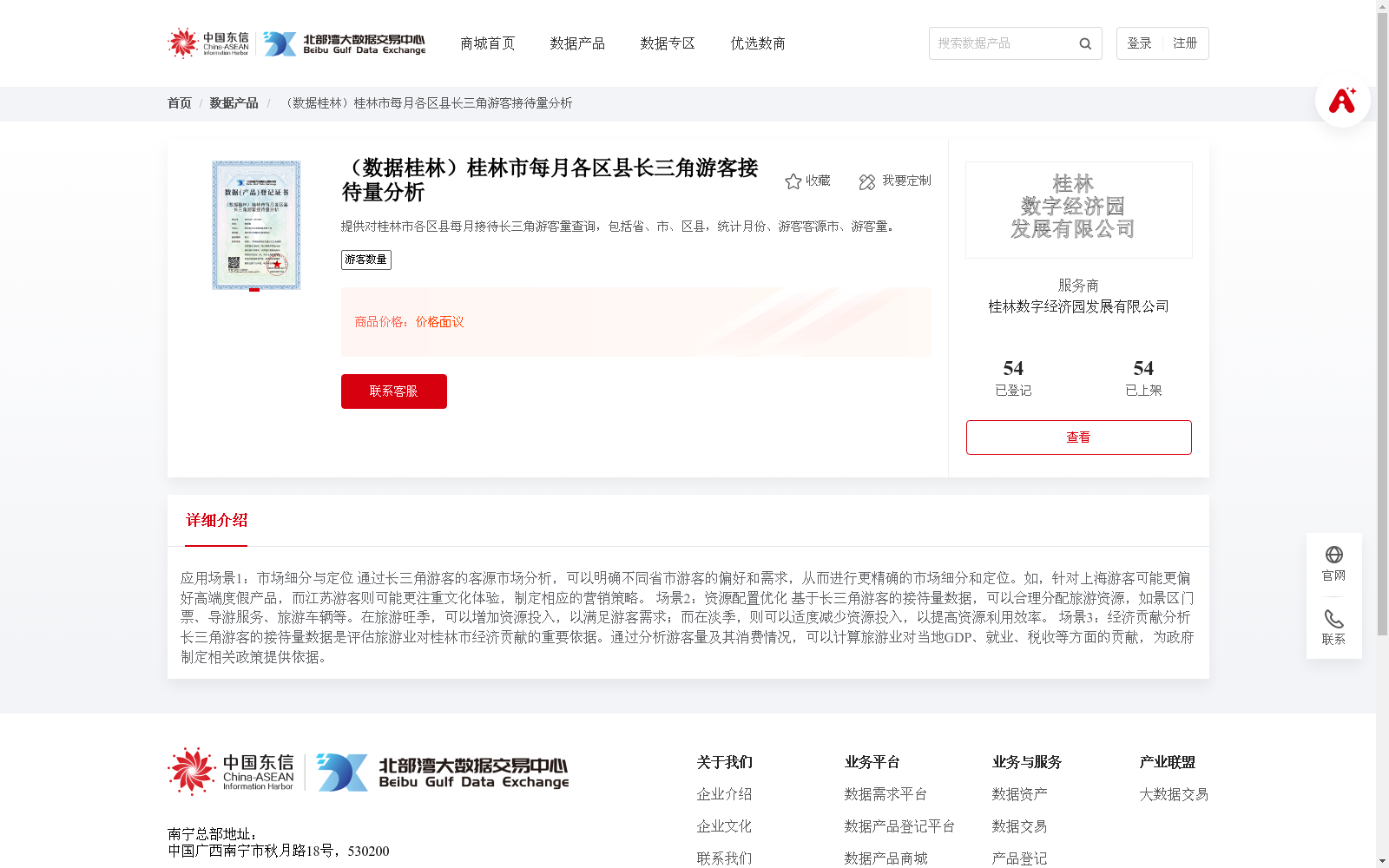
Task: Click the 注册 link
Action: coord(1185,43)
